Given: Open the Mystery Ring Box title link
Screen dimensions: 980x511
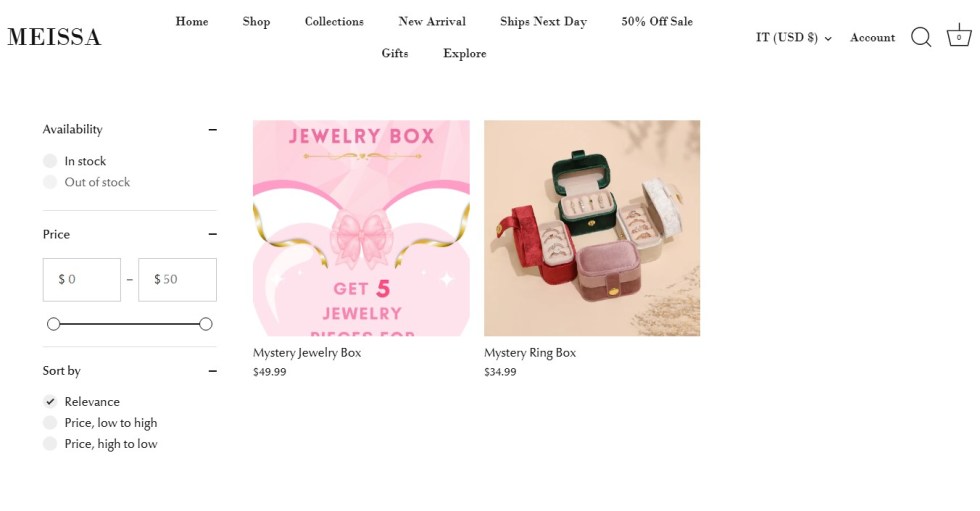Looking at the screenshot, I should [529, 352].
